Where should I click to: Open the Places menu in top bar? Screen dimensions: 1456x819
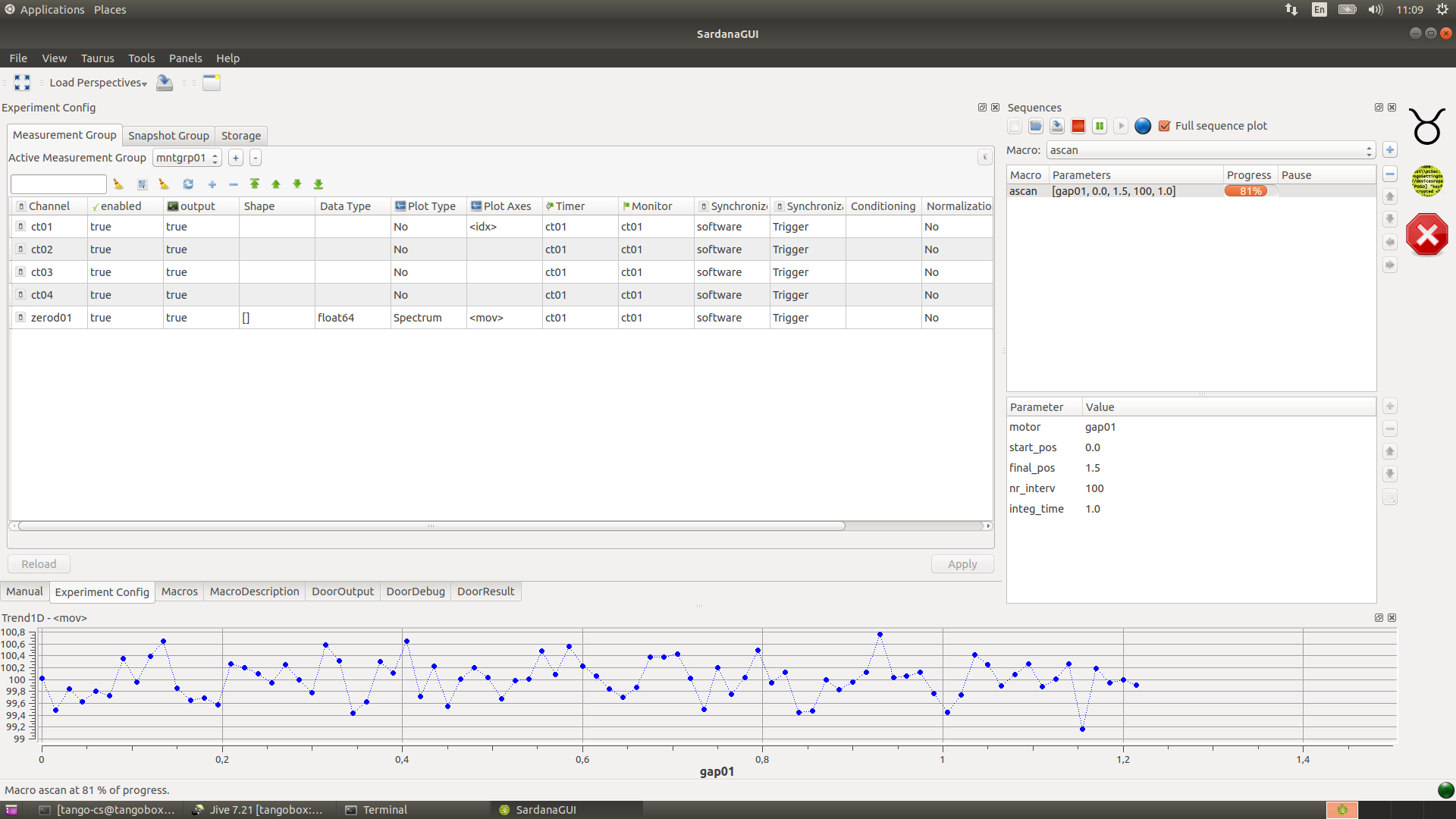(x=110, y=10)
